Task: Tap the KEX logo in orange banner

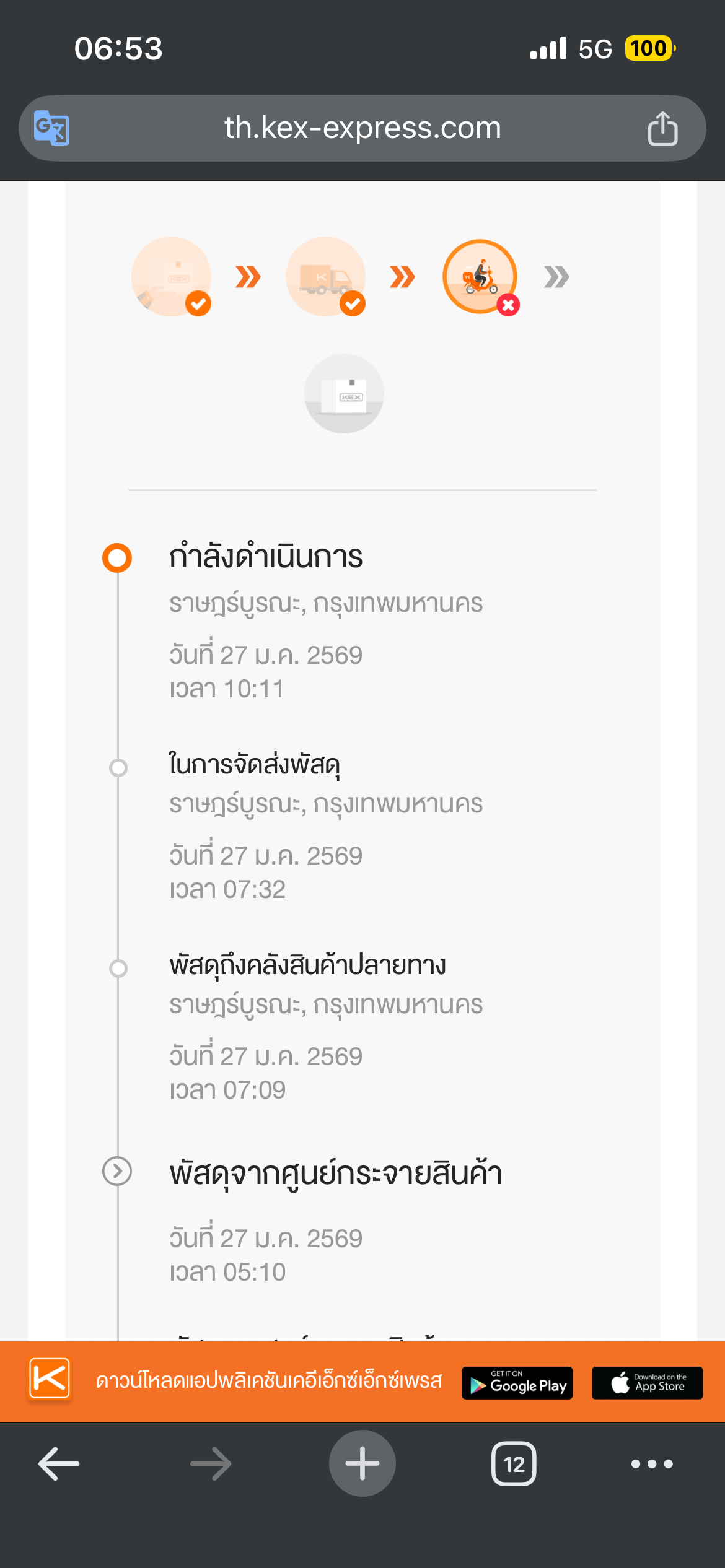Action: (50, 1379)
